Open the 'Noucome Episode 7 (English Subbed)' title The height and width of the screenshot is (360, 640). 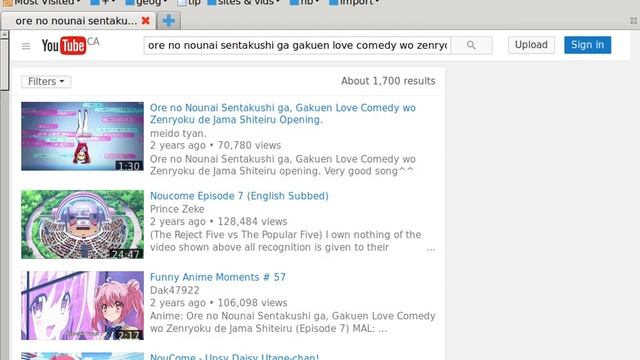tap(239, 196)
